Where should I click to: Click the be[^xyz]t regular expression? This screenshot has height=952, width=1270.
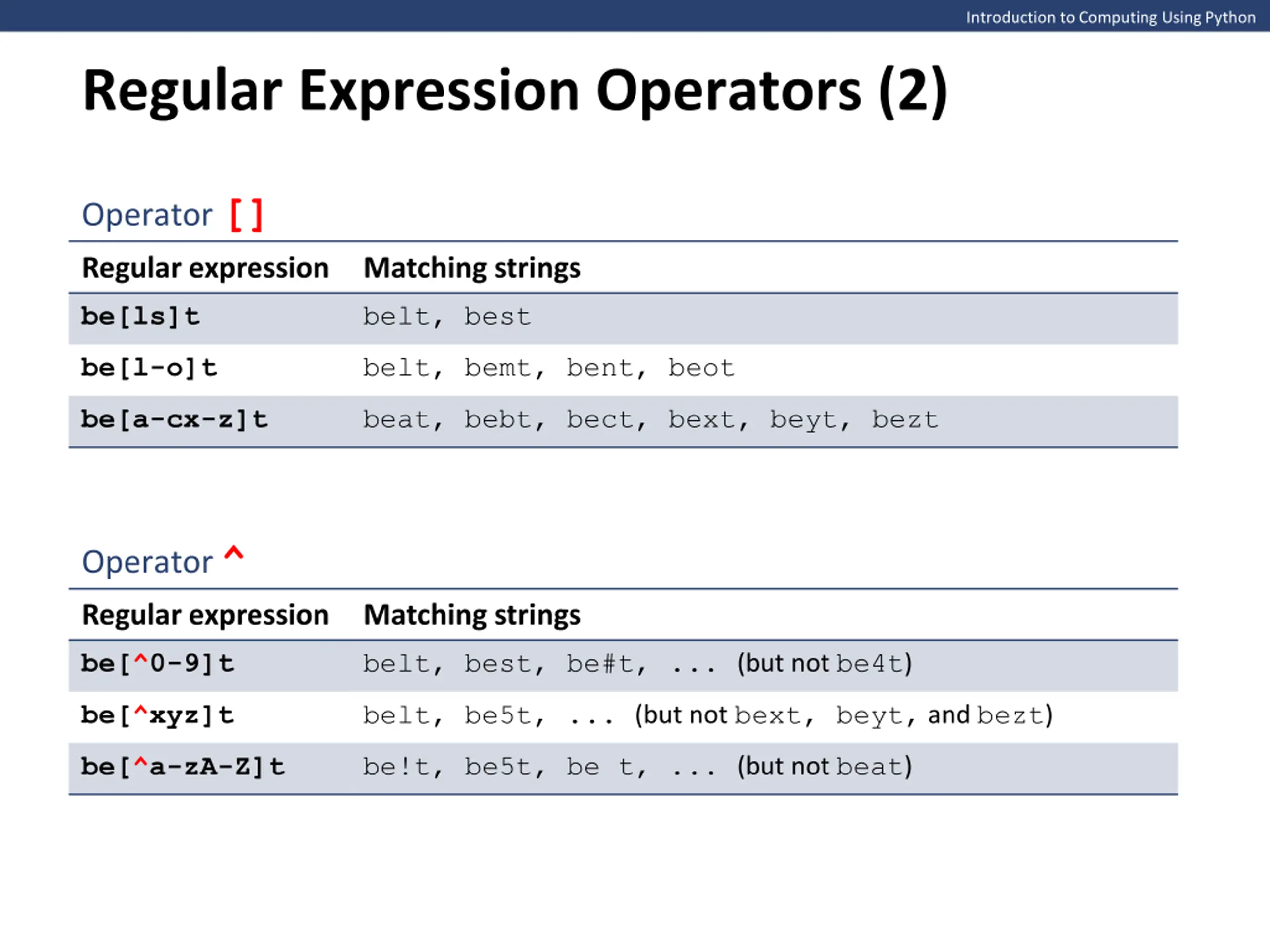[157, 715]
